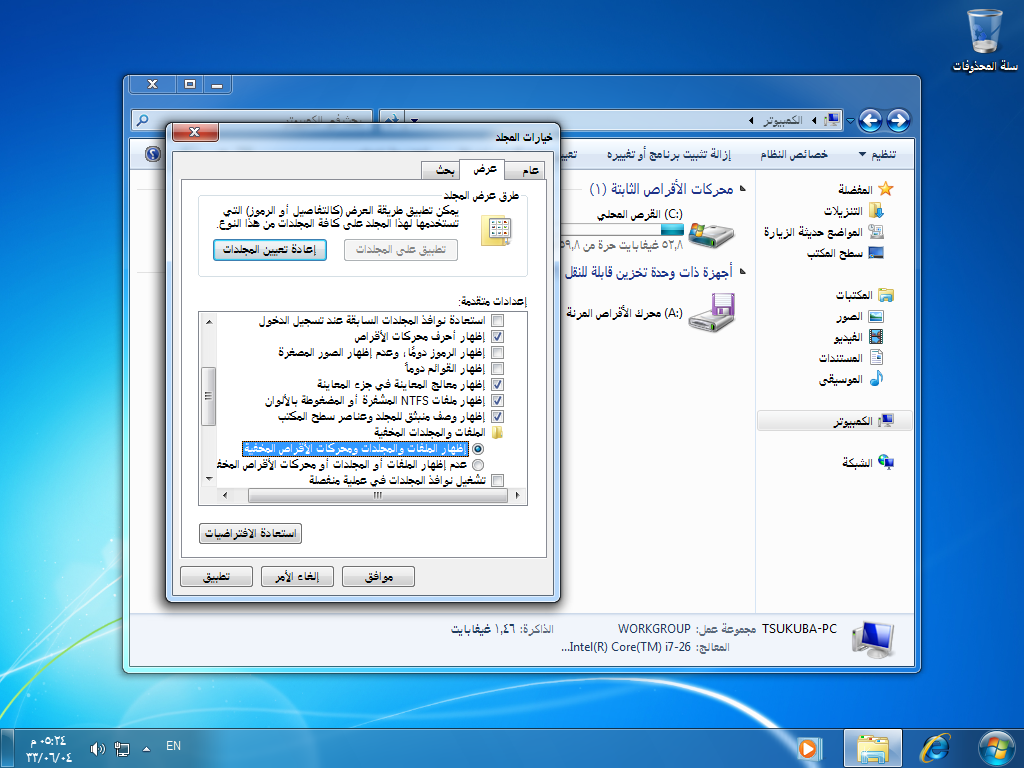The image size is (1024, 768).
Task: Select Computer (الكمبيوتر) in navigation pane
Action: pyautogui.click(x=835, y=421)
